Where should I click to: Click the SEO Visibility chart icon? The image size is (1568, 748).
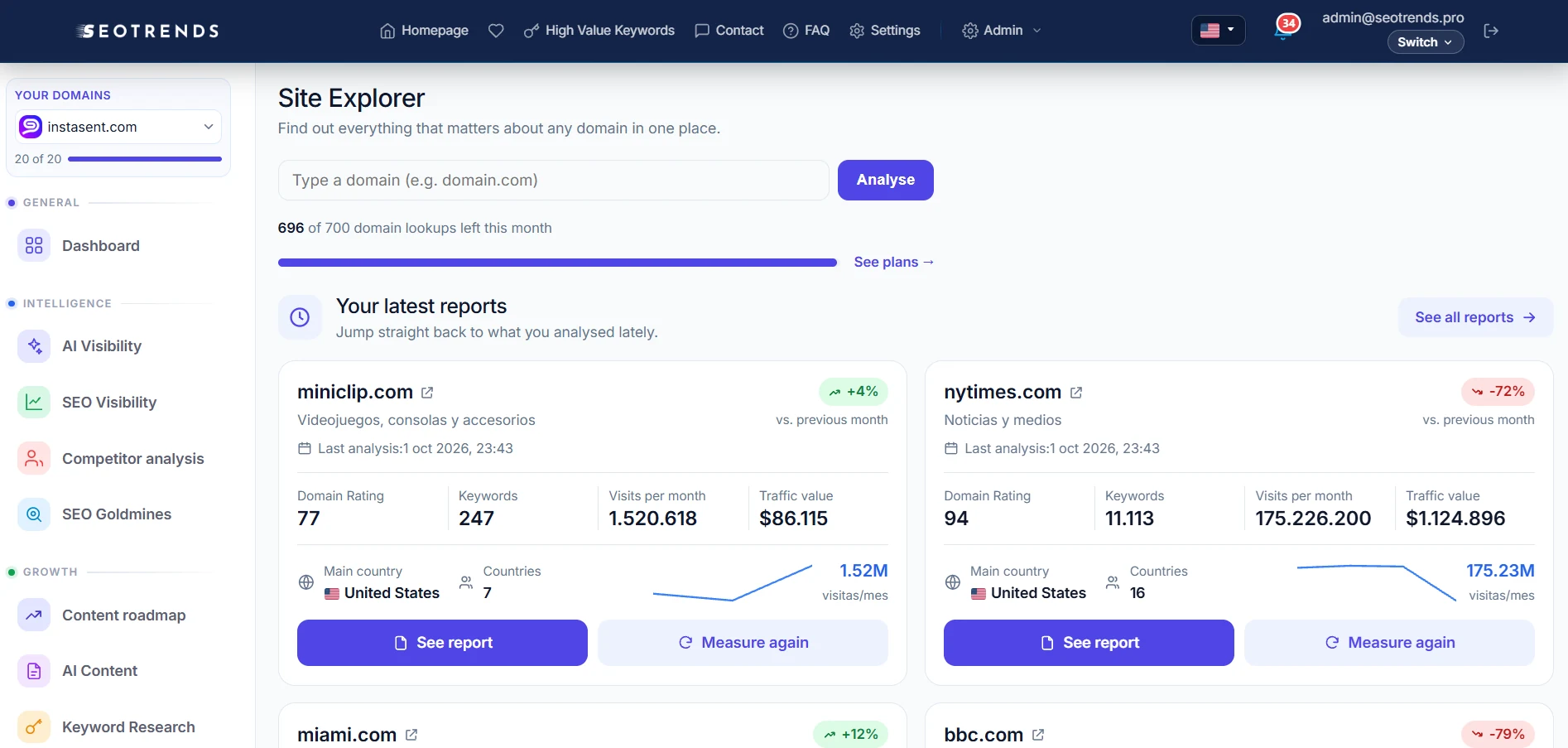tap(34, 402)
